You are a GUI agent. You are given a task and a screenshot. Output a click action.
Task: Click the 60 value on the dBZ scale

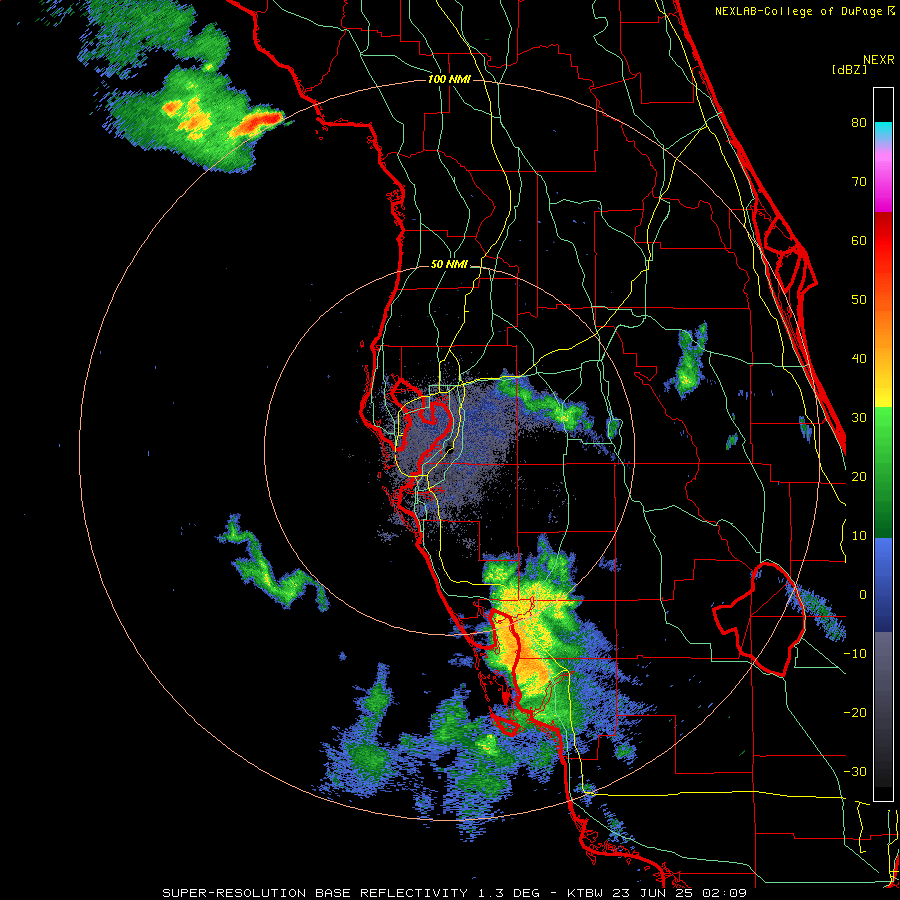[859, 240]
